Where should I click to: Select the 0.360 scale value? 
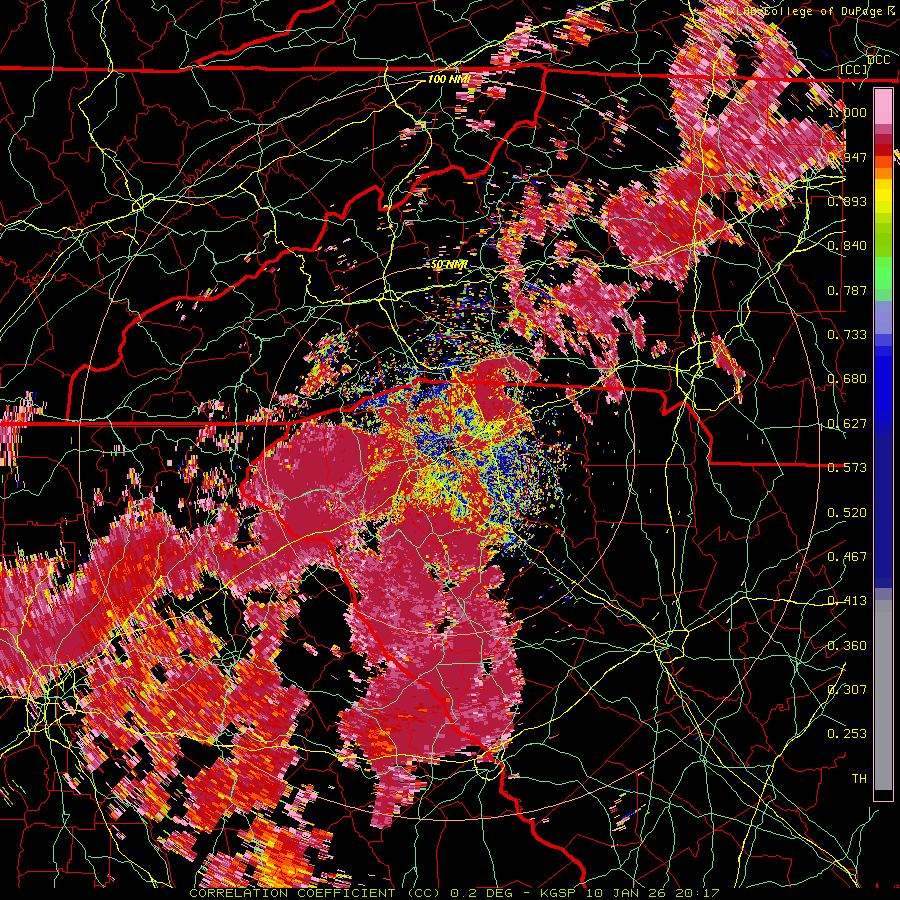(x=847, y=646)
